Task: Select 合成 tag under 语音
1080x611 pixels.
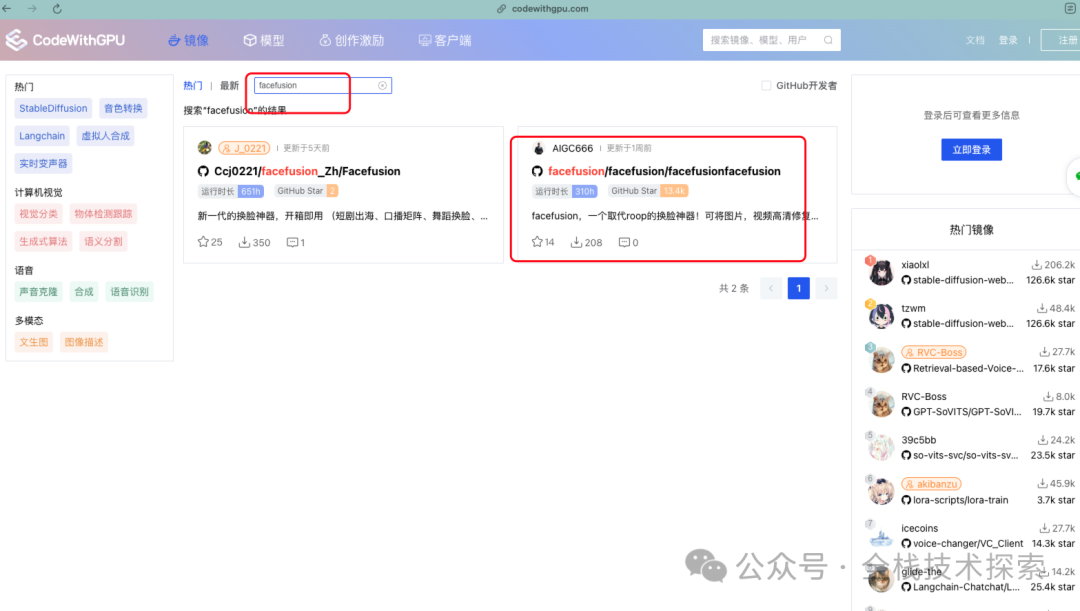Action: pyautogui.click(x=84, y=291)
